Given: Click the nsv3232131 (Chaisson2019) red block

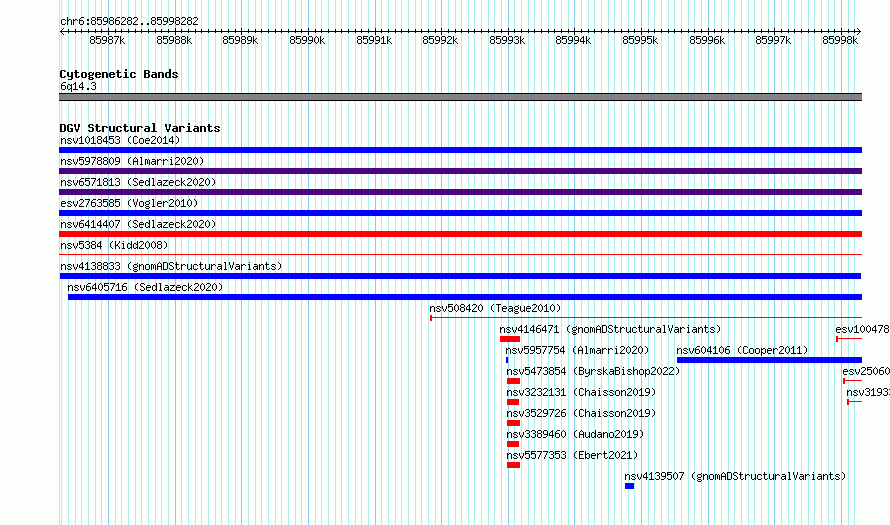Looking at the screenshot, I should [x=513, y=402].
